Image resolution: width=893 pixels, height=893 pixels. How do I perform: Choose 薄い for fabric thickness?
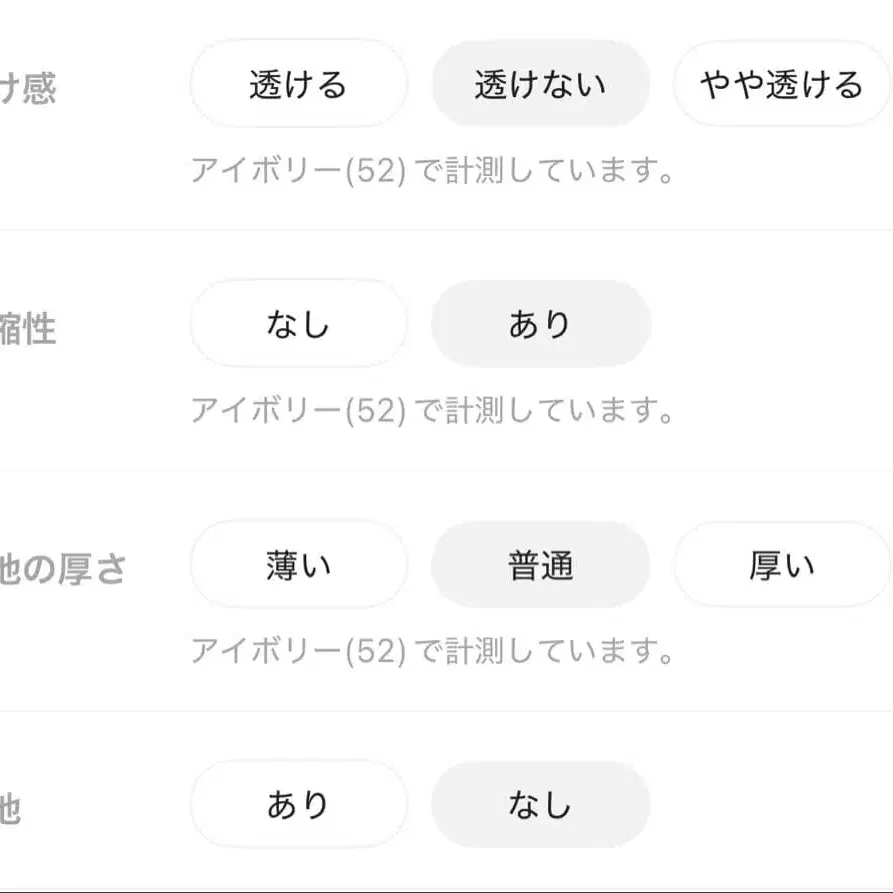pyautogui.click(x=298, y=564)
